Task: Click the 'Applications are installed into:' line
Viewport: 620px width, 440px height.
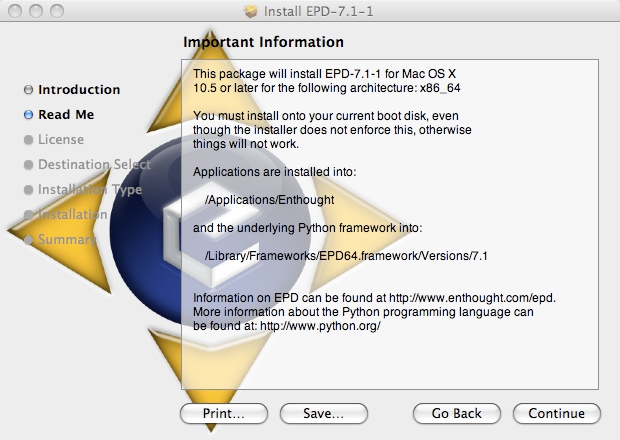Action: (x=274, y=172)
